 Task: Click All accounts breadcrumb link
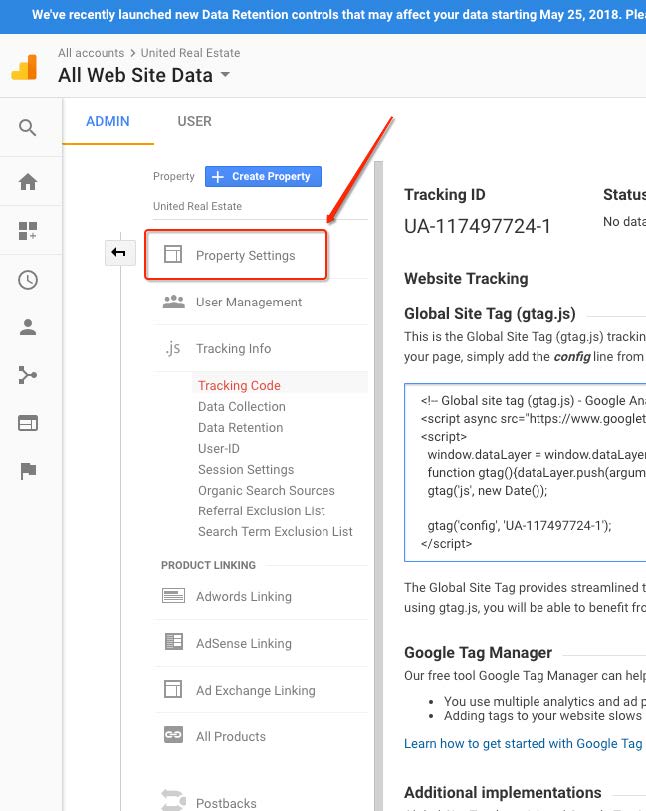pos(91,53)
